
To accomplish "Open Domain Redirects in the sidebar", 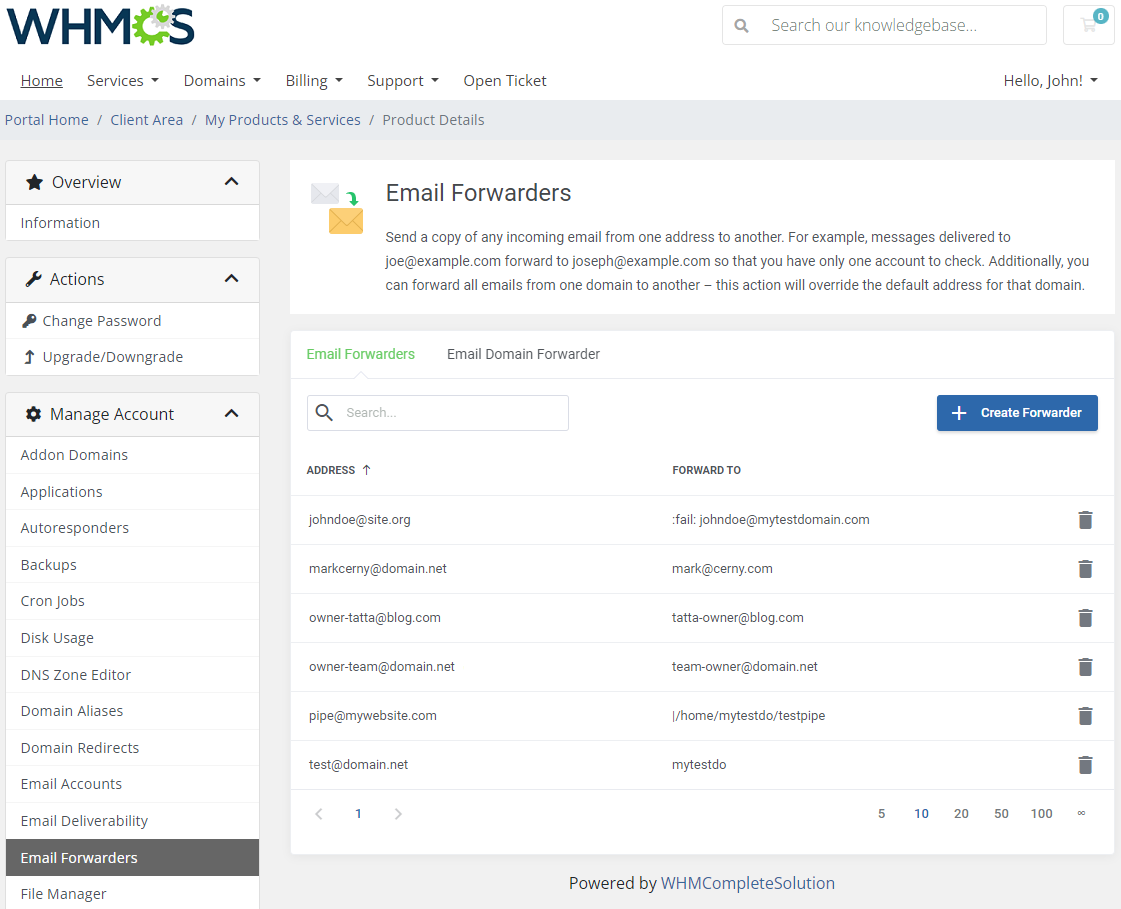I will click(132, 748).
